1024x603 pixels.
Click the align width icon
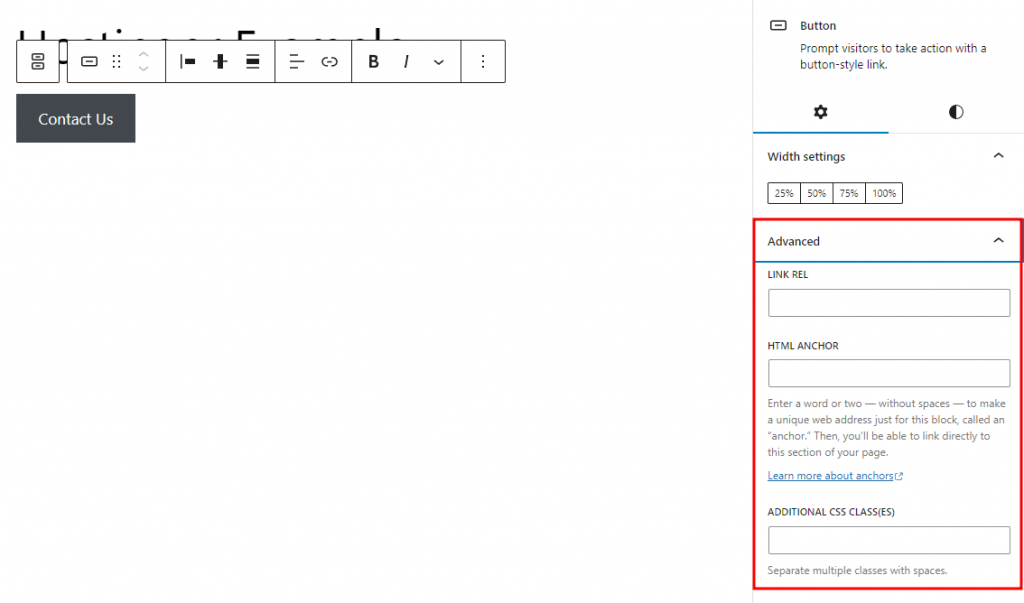pos(253,61)
